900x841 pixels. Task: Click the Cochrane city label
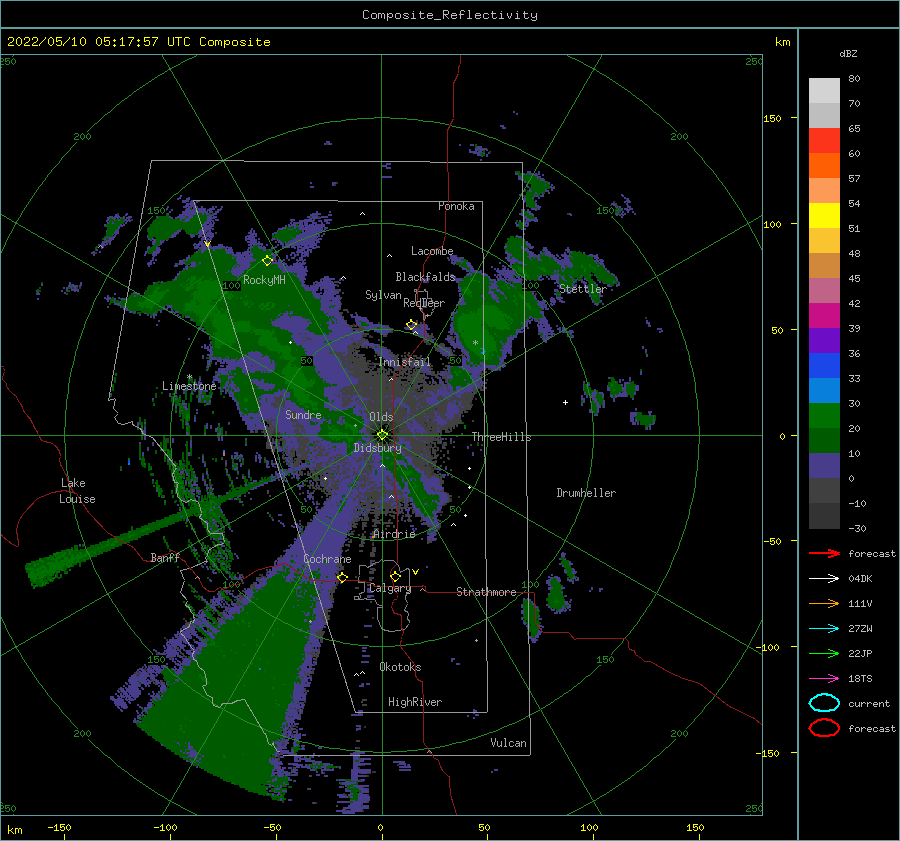pyautogui.click(x=327, y=559)
